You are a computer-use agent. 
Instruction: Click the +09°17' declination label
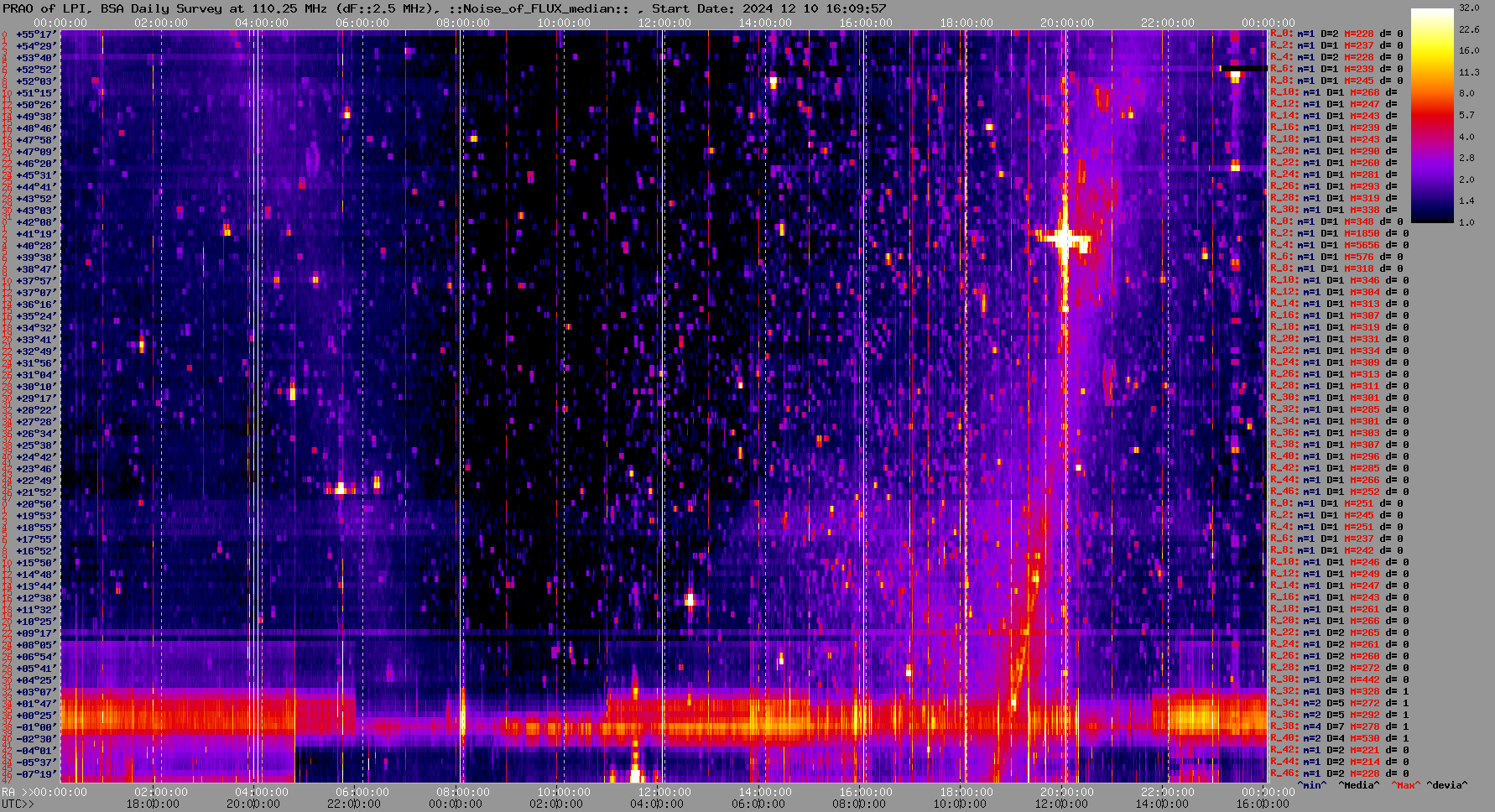35,633
